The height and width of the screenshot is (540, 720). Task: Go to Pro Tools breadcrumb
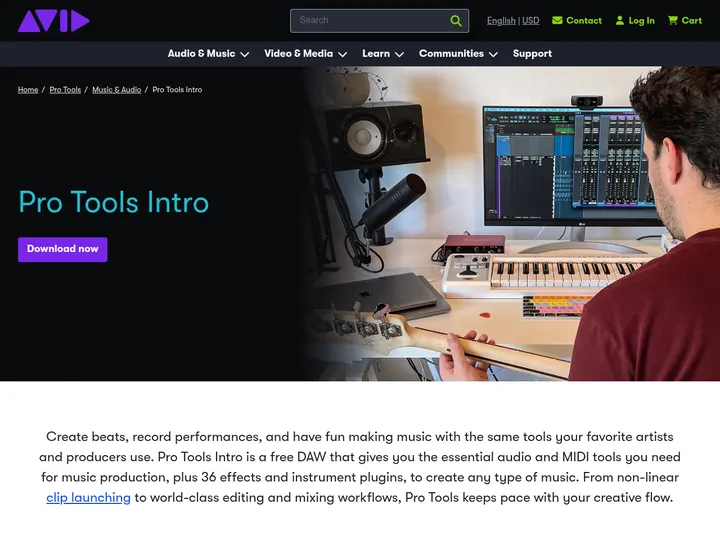pyautogui.click(x=65, y=90)
